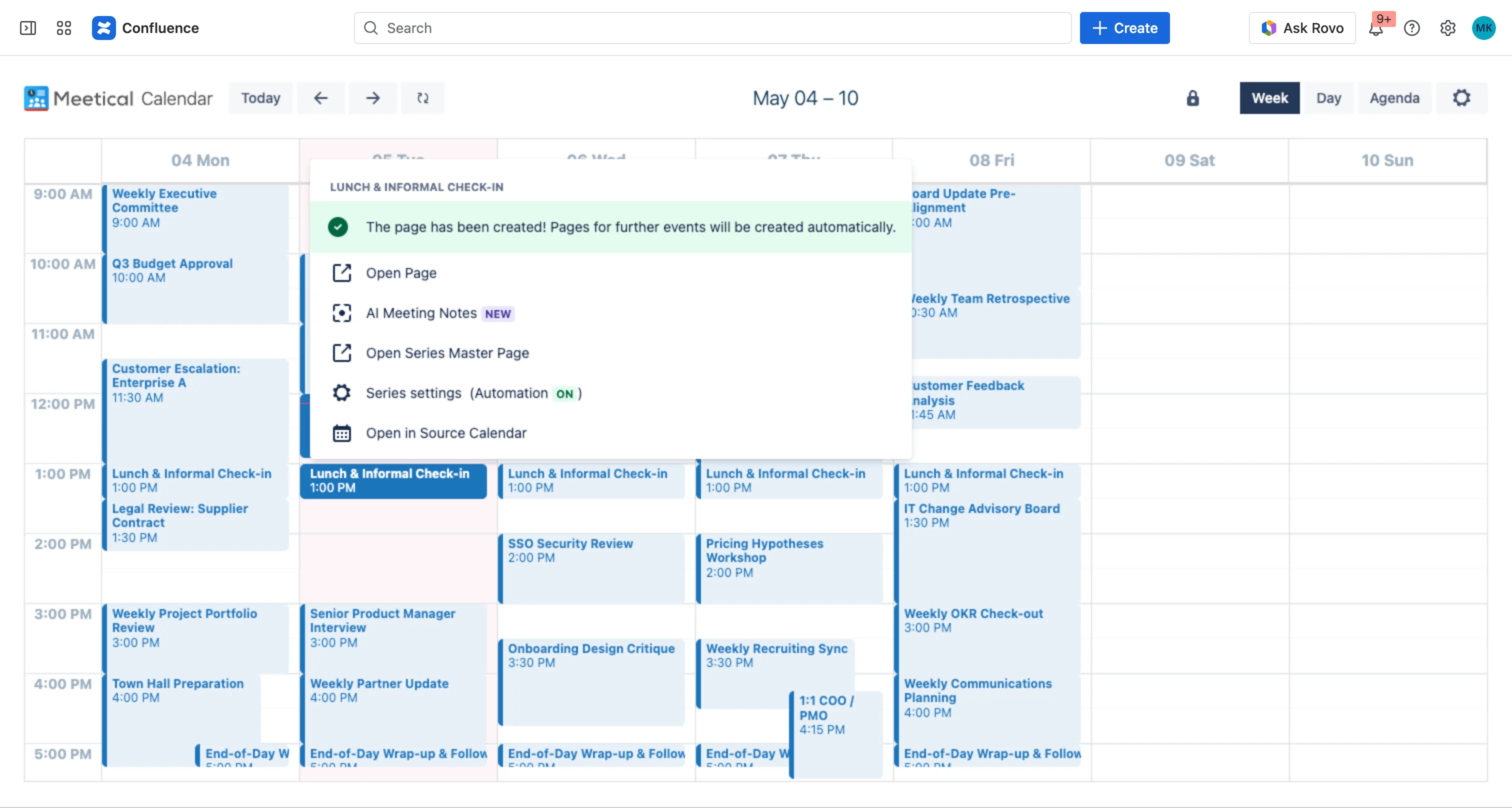Click the Series settings gear icon
This screenshot has height=808, width=1512.
point(341,392)
